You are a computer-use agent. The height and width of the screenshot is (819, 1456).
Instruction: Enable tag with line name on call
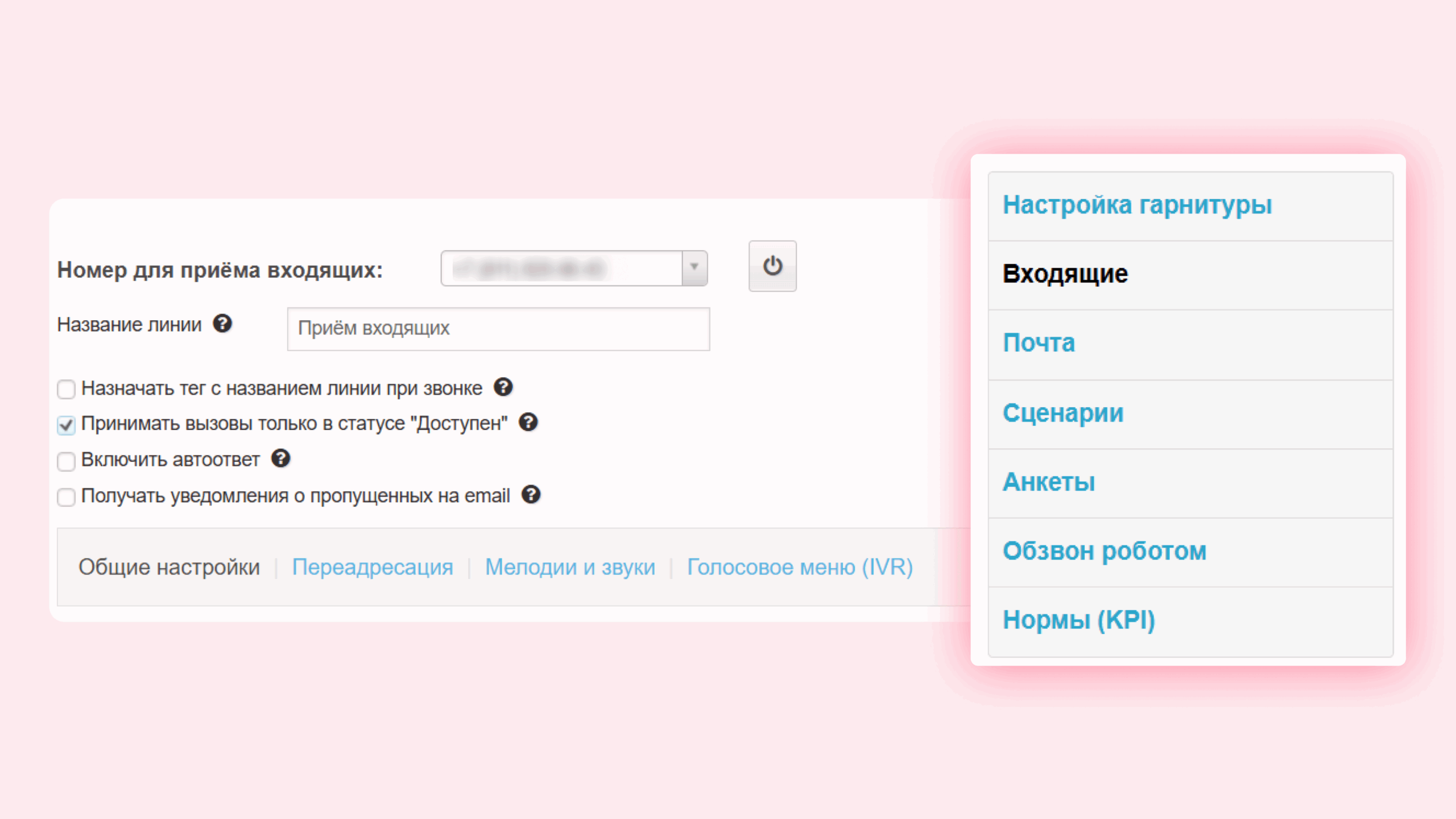point(66,390)
